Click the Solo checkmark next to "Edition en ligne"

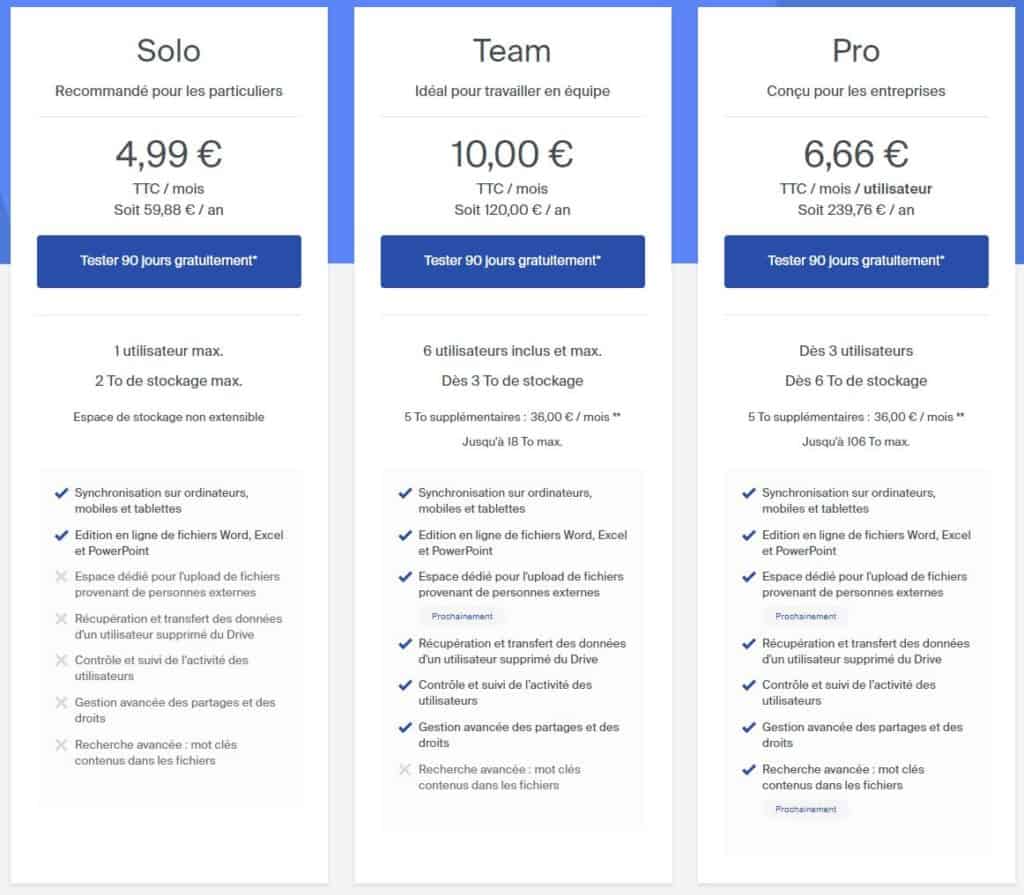pos(62,535)
